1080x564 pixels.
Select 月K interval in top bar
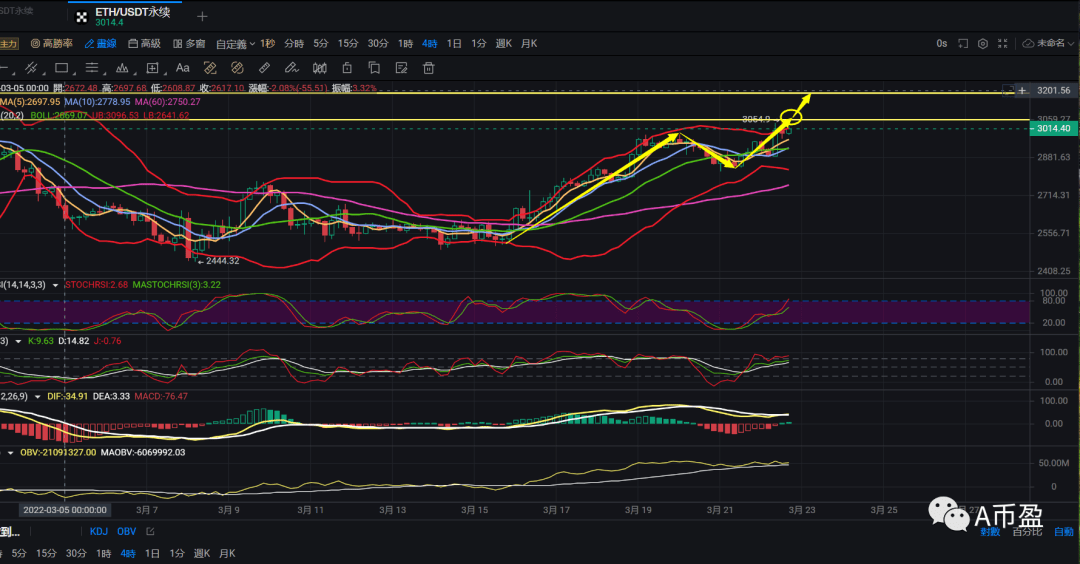[529, 43]
